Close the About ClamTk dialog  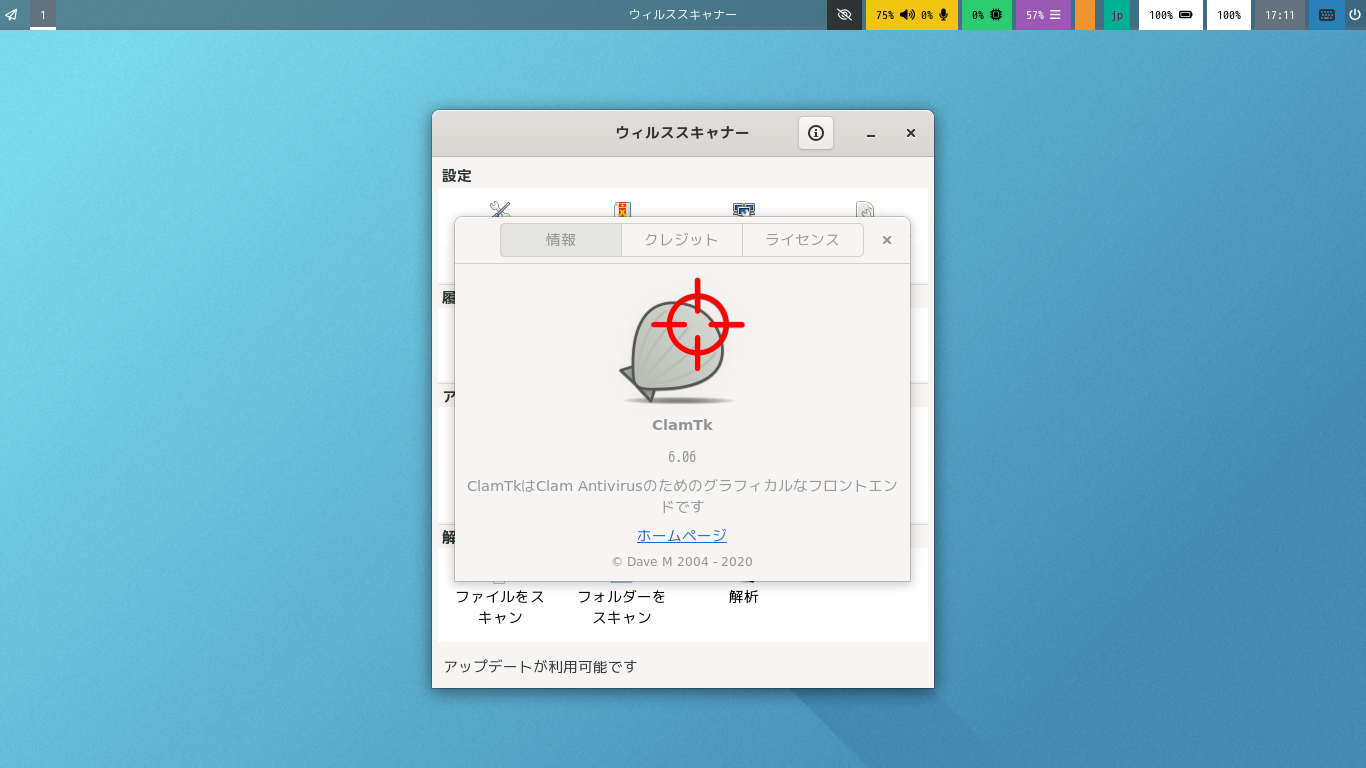(x=887, y=240)
